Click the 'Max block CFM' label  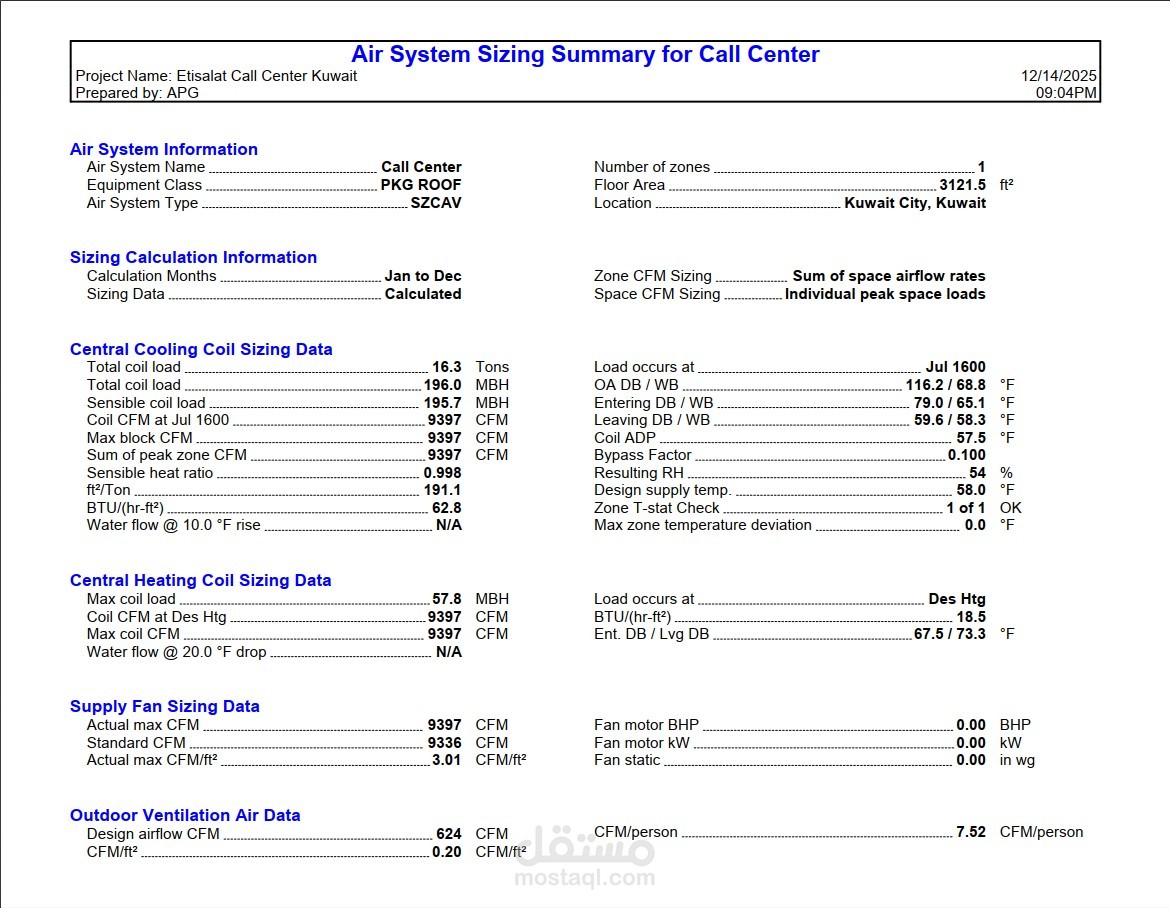pos(140,438)
